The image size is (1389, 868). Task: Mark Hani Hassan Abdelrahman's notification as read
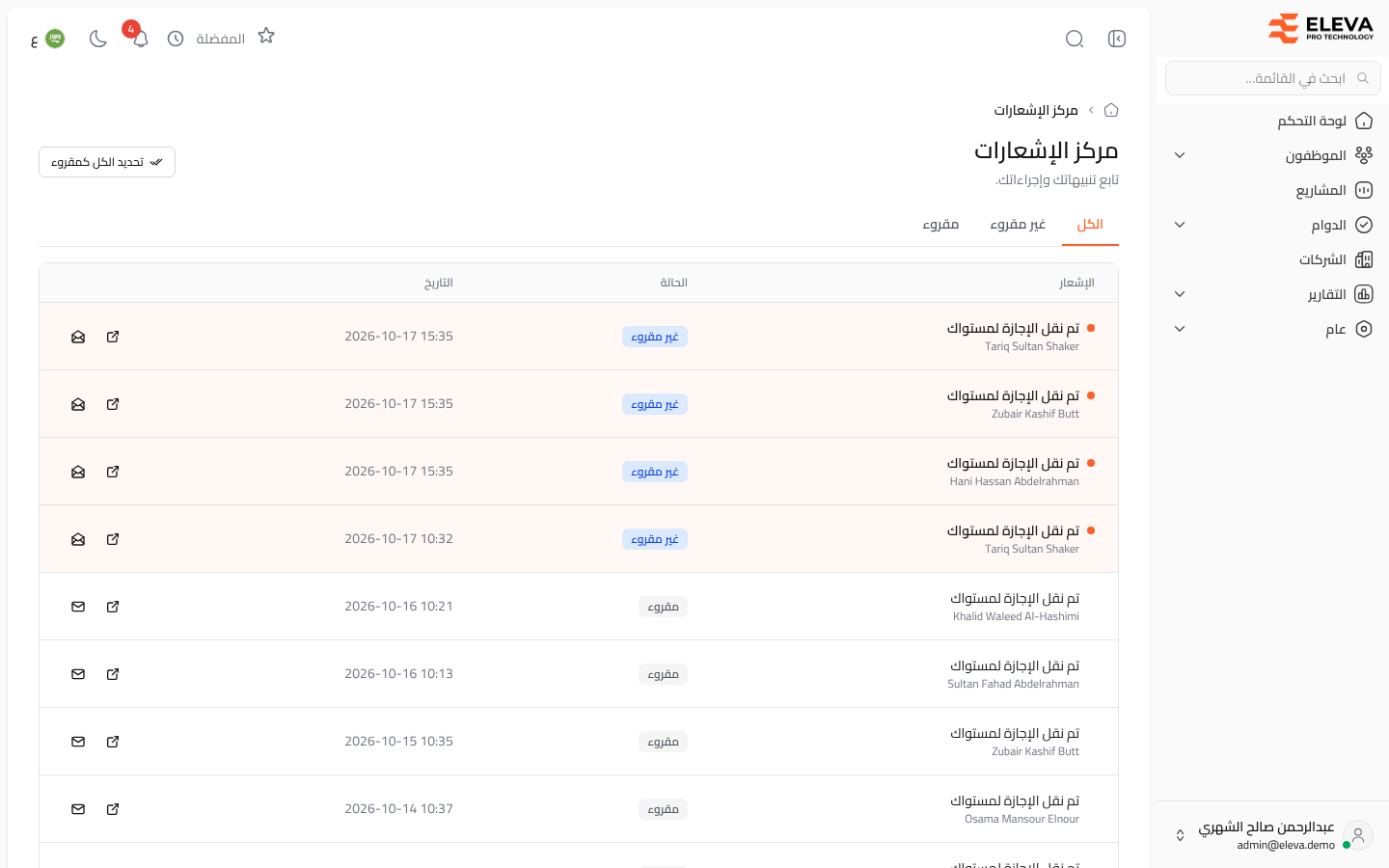[x=78, y=472]
